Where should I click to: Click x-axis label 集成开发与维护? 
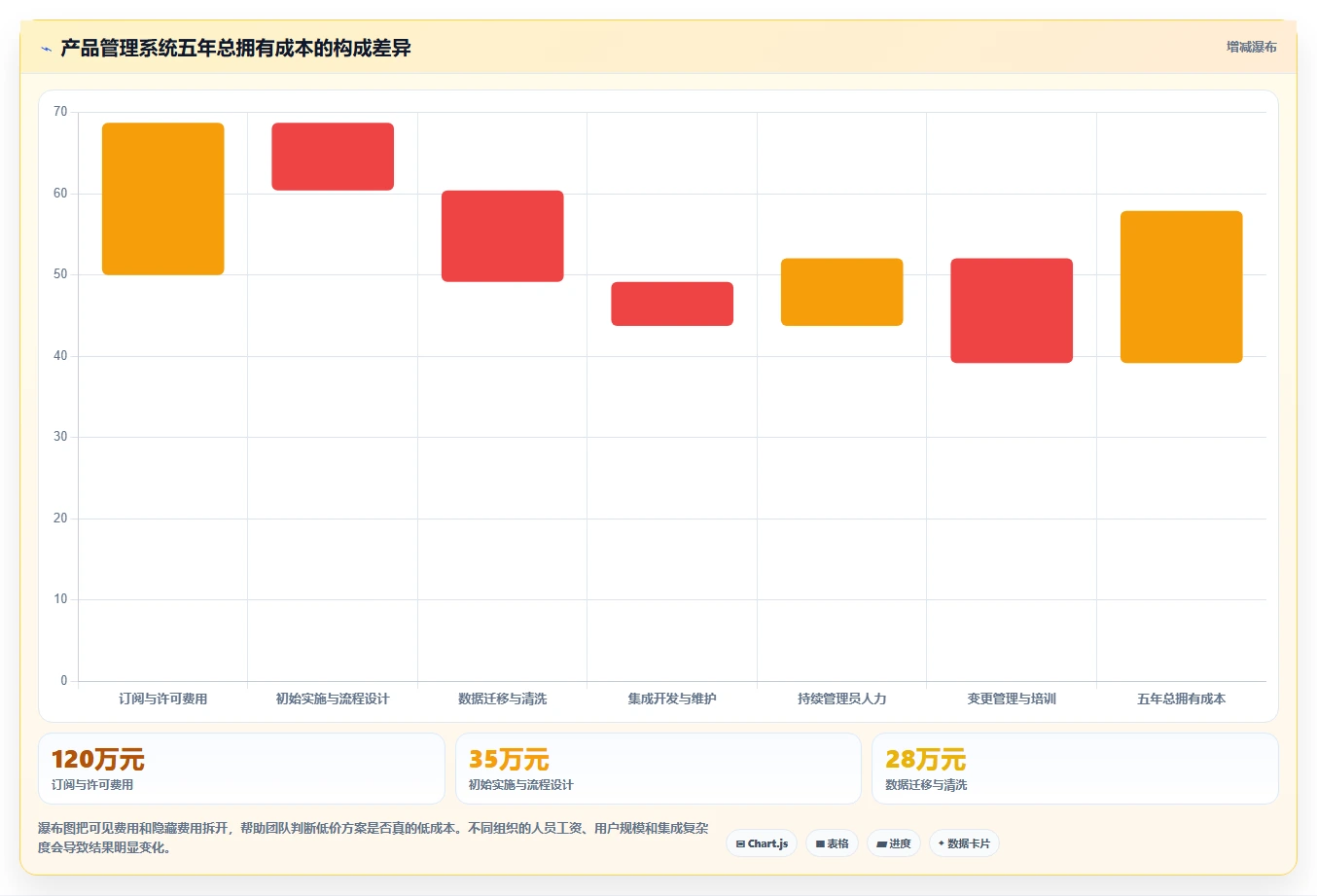[x=672, y=699]
